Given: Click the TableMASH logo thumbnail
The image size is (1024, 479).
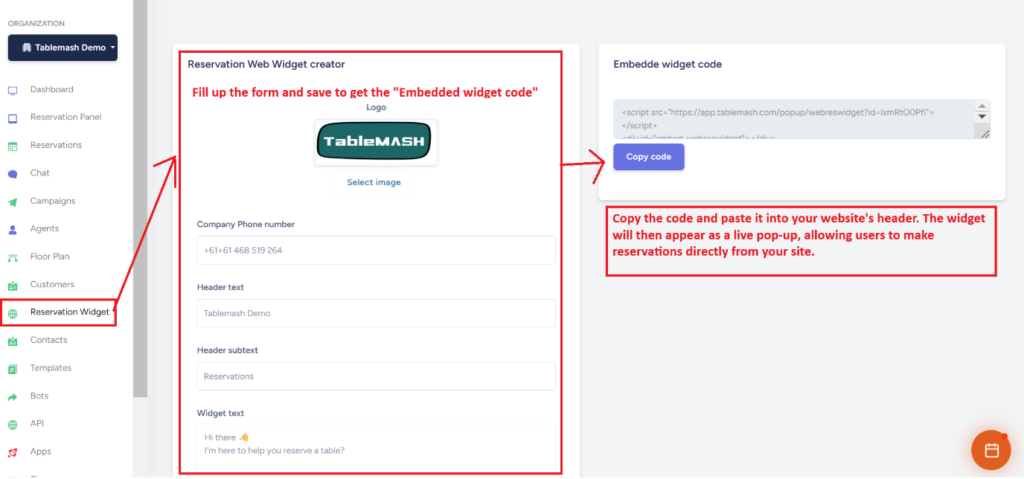Looking at the screenshot, I should (x=376, y=143).
